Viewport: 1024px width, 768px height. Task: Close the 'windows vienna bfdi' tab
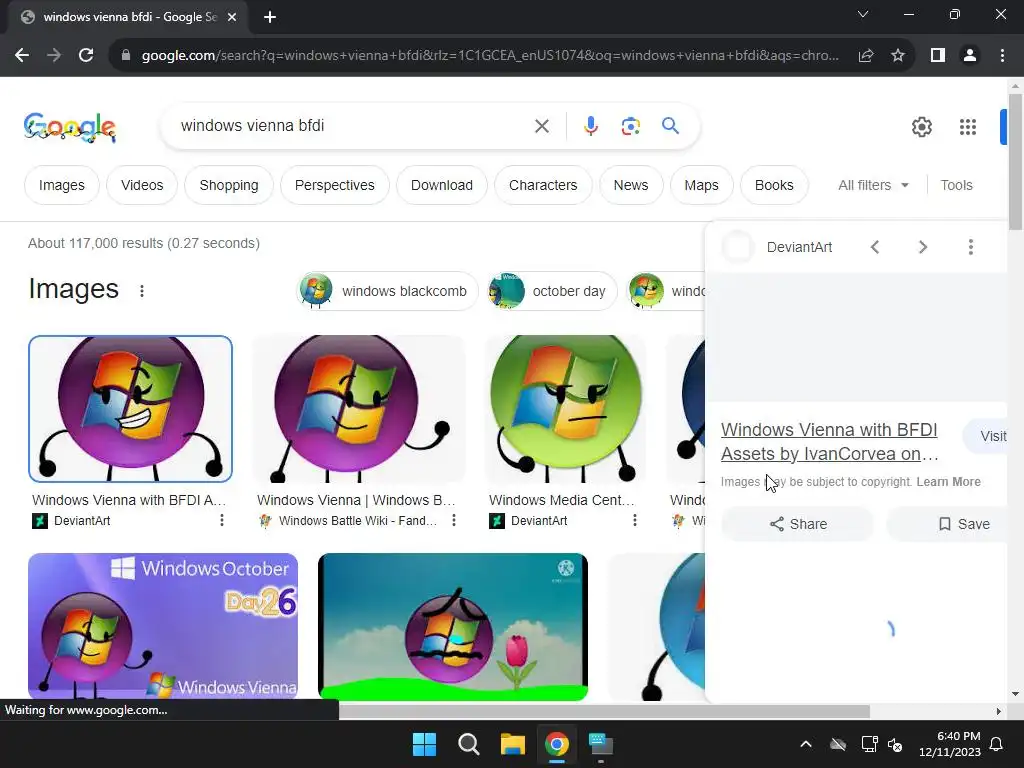point(232,17)
